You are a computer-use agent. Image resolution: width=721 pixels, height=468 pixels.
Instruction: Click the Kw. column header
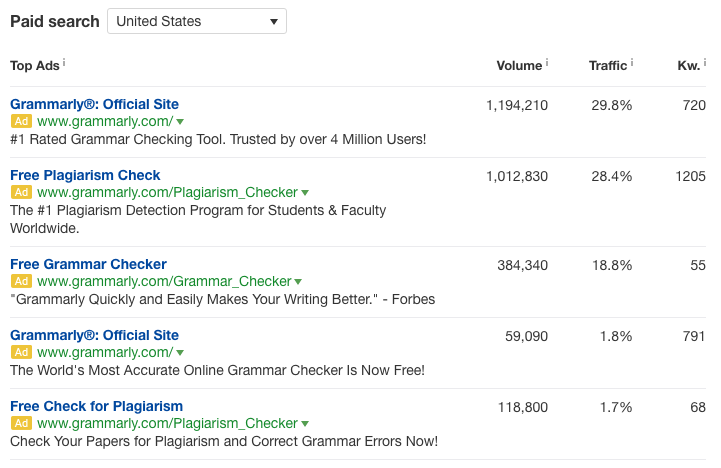click(x=689, y=66)
